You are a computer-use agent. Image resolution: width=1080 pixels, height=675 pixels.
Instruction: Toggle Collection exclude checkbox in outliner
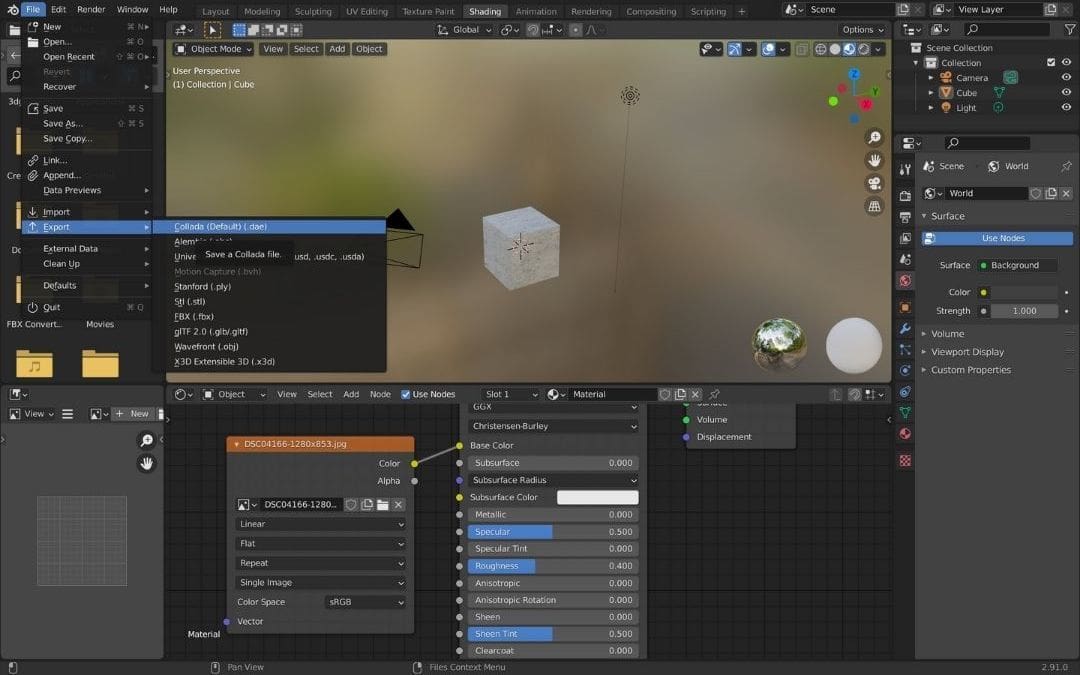click(x=1050, y=63)
